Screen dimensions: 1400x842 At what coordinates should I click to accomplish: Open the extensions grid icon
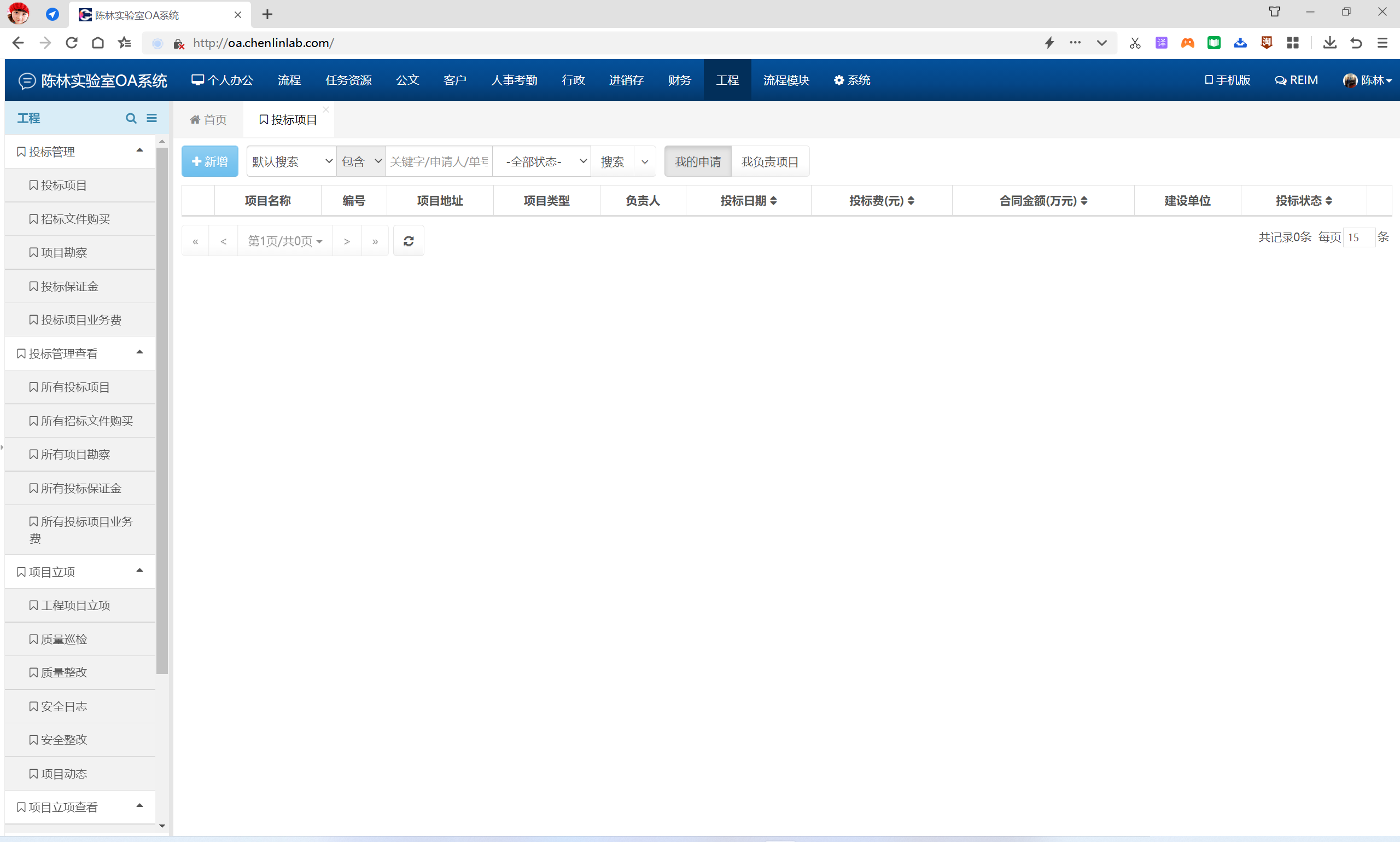1293,43
